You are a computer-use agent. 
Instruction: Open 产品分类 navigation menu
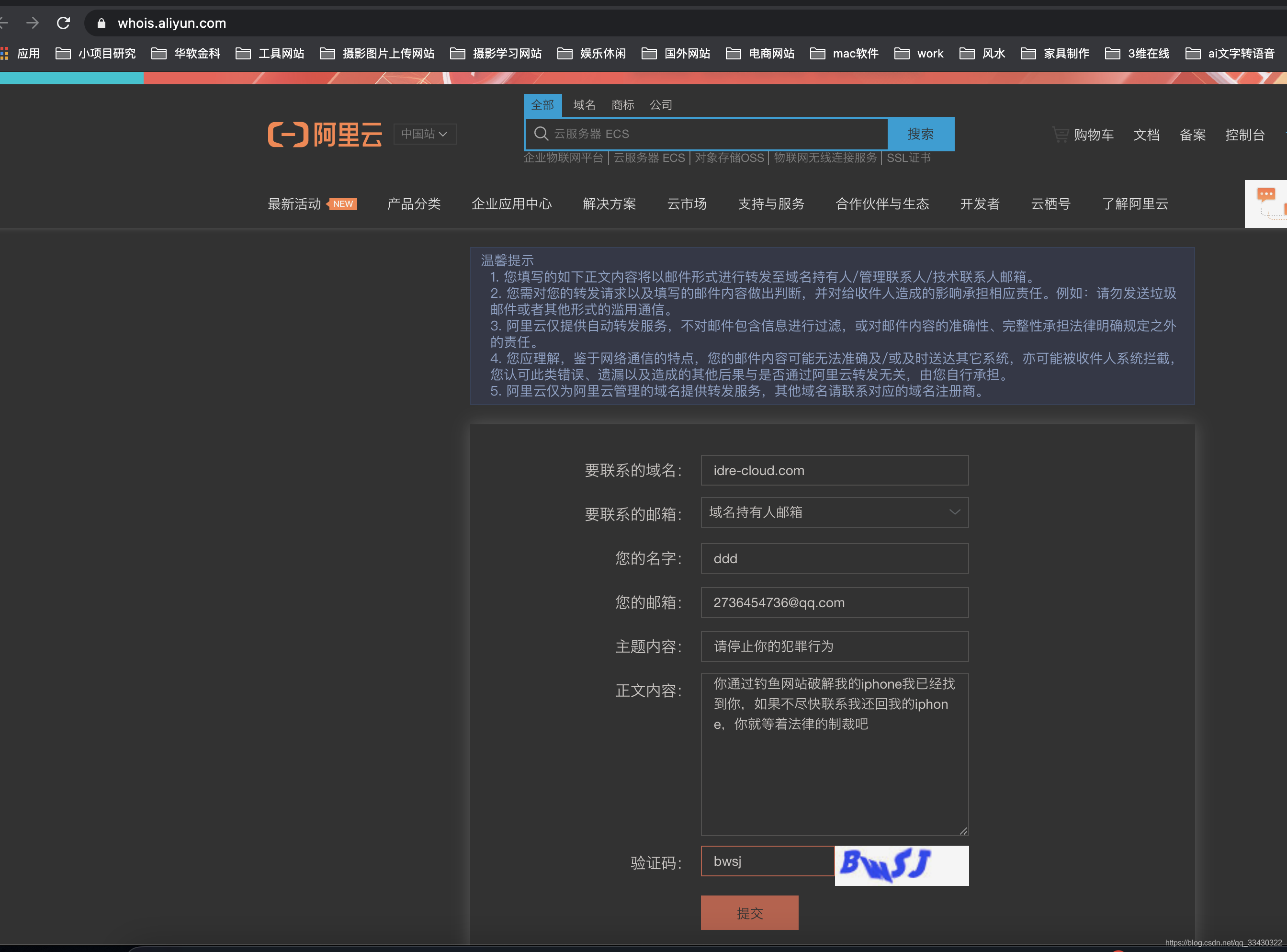(x=414, y=204)
